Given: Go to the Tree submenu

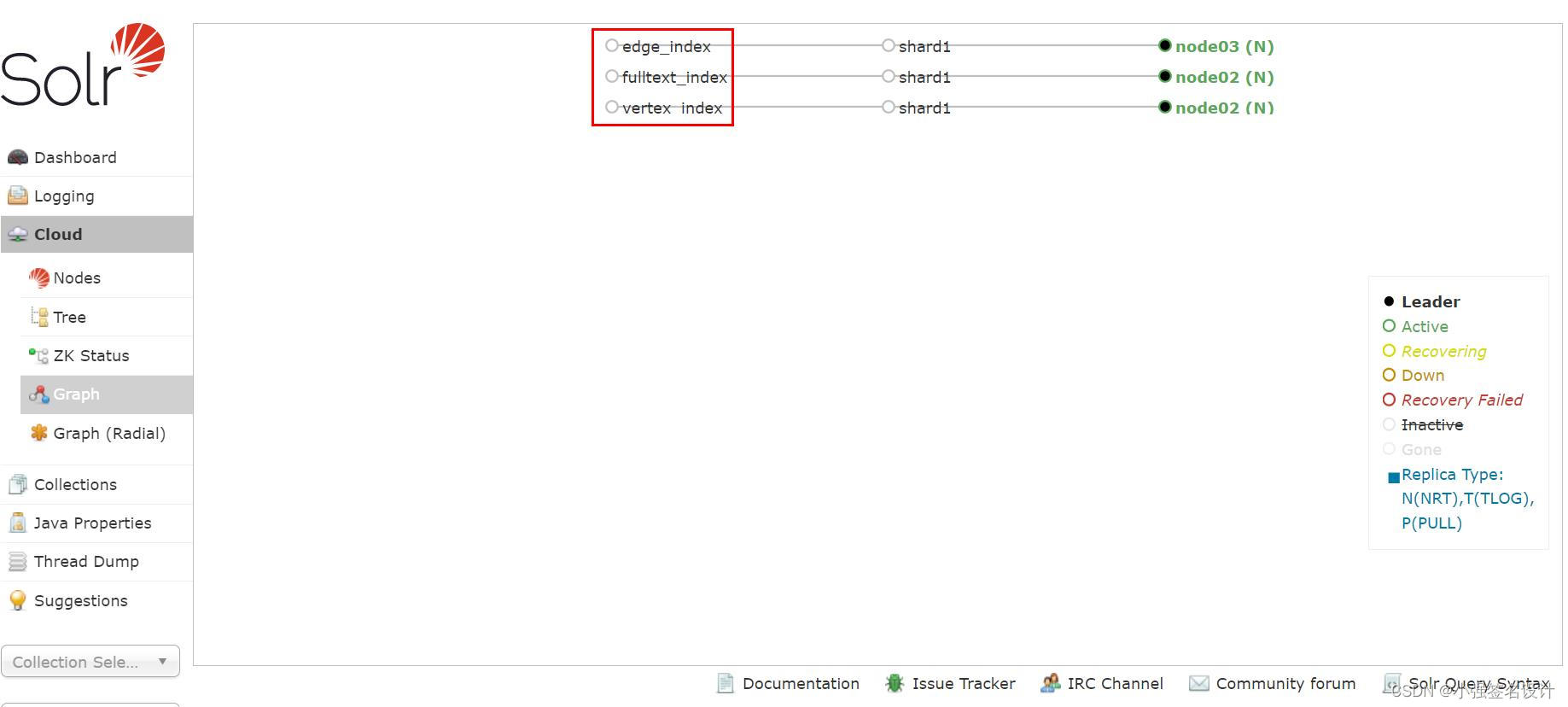Looking at the screenshot, I should tap(107, 317).
